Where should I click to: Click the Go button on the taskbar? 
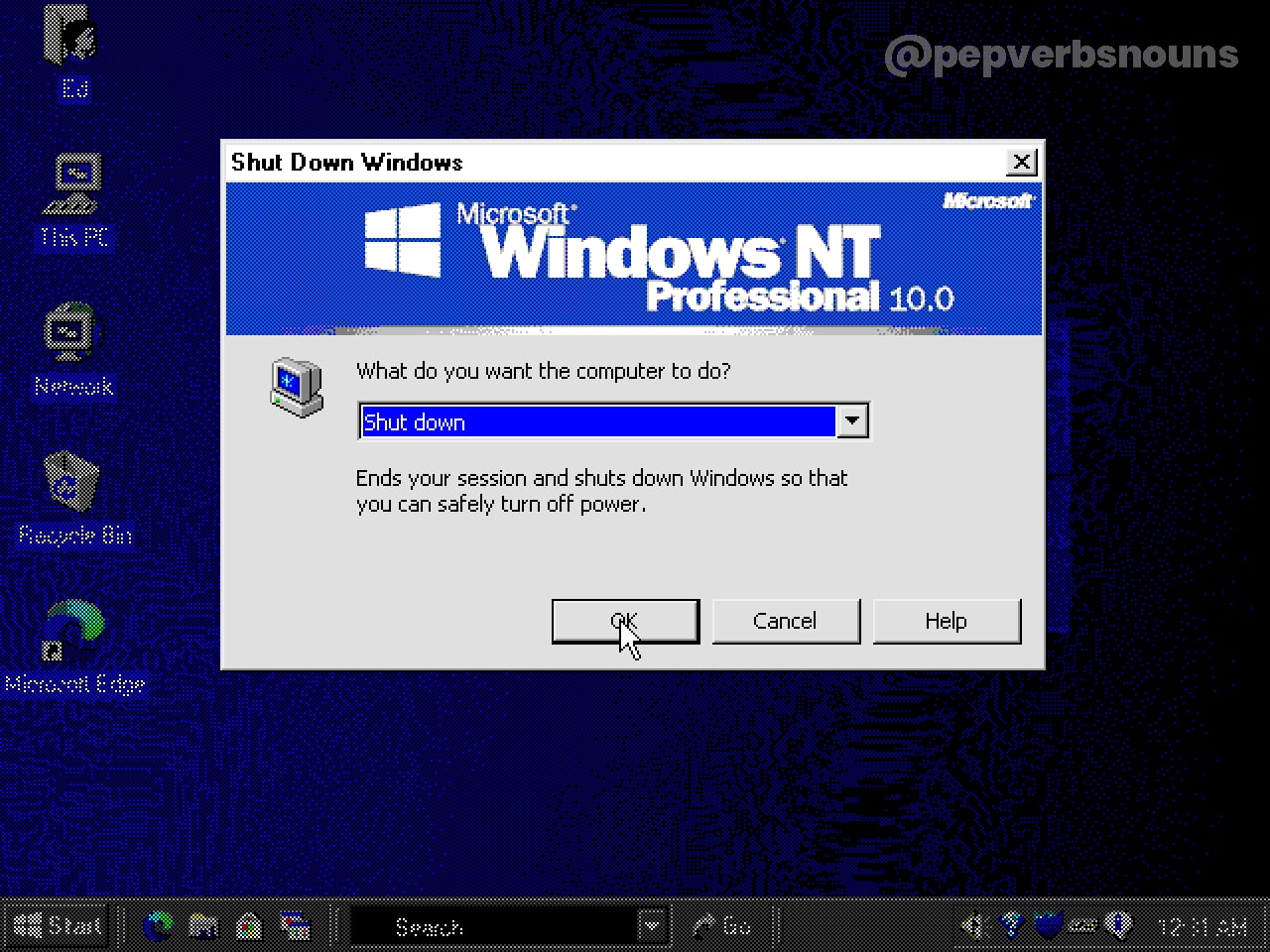point(722,926)
